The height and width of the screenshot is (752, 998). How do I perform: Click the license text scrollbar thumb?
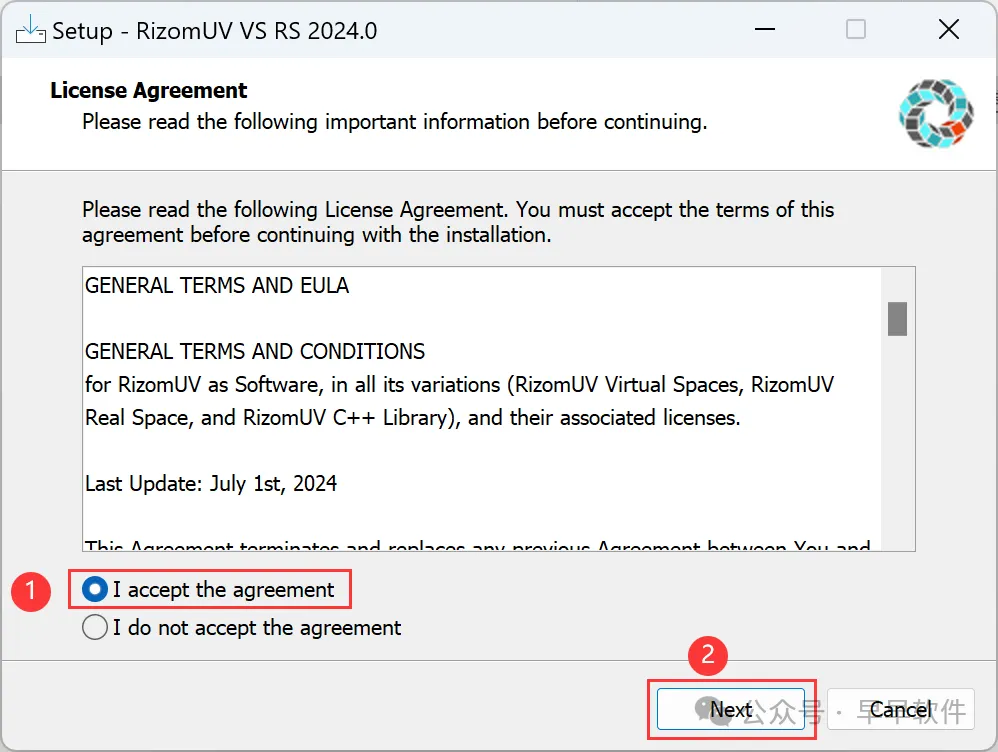[x=897, y=318]
